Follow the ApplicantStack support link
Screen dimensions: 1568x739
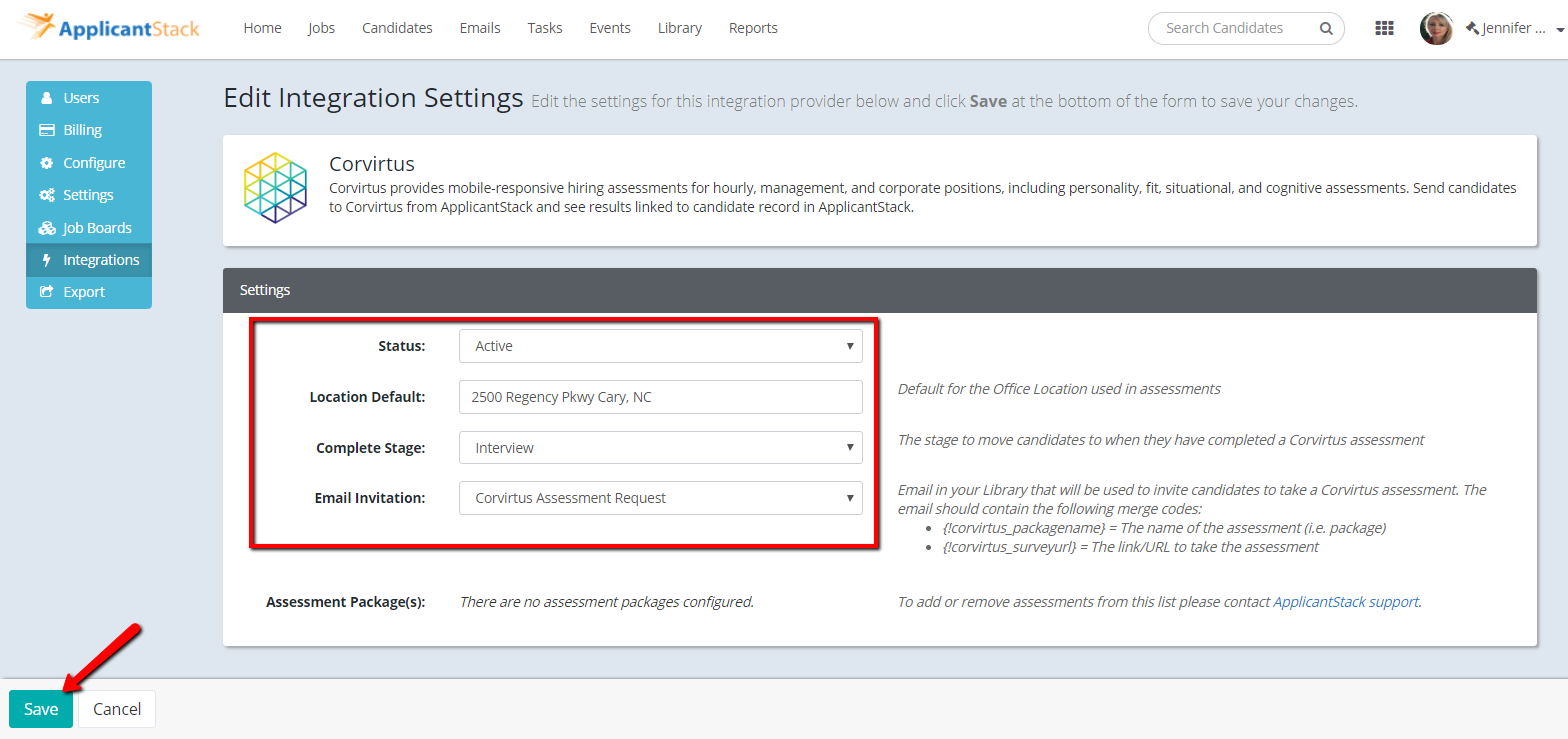coord(1345,602)
